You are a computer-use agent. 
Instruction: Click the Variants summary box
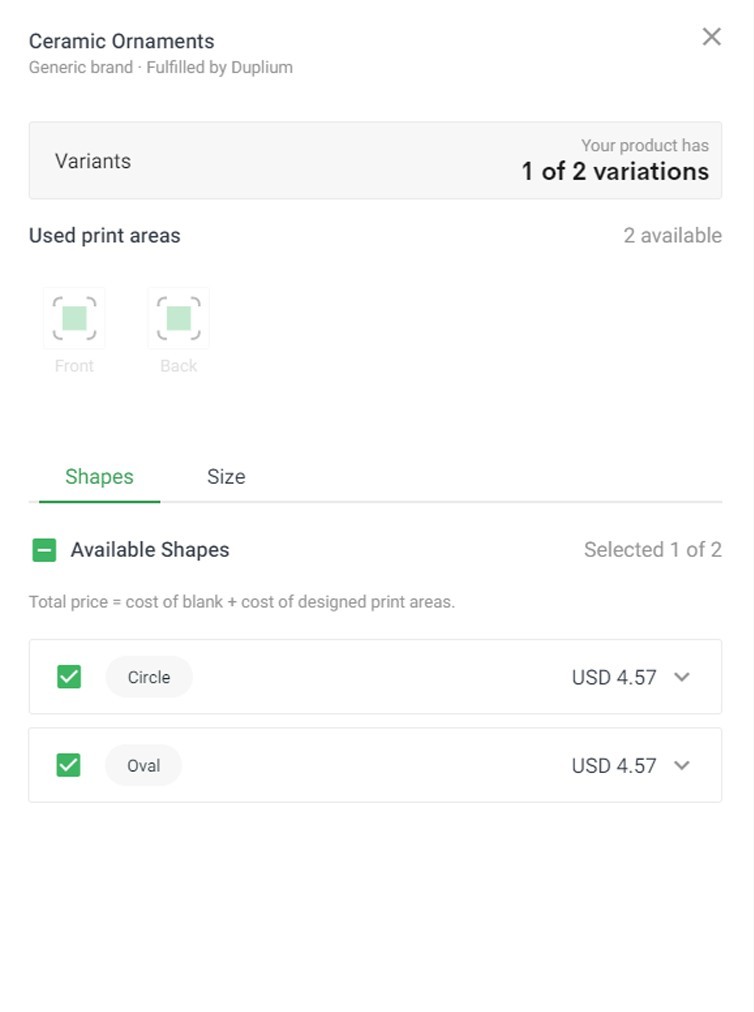(375, 160)
